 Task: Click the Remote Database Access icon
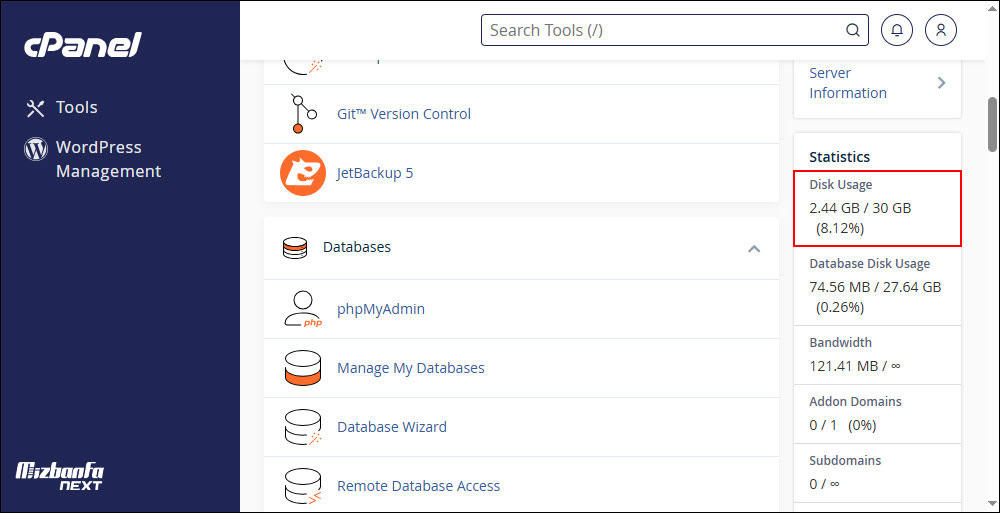tap(303, 486)
